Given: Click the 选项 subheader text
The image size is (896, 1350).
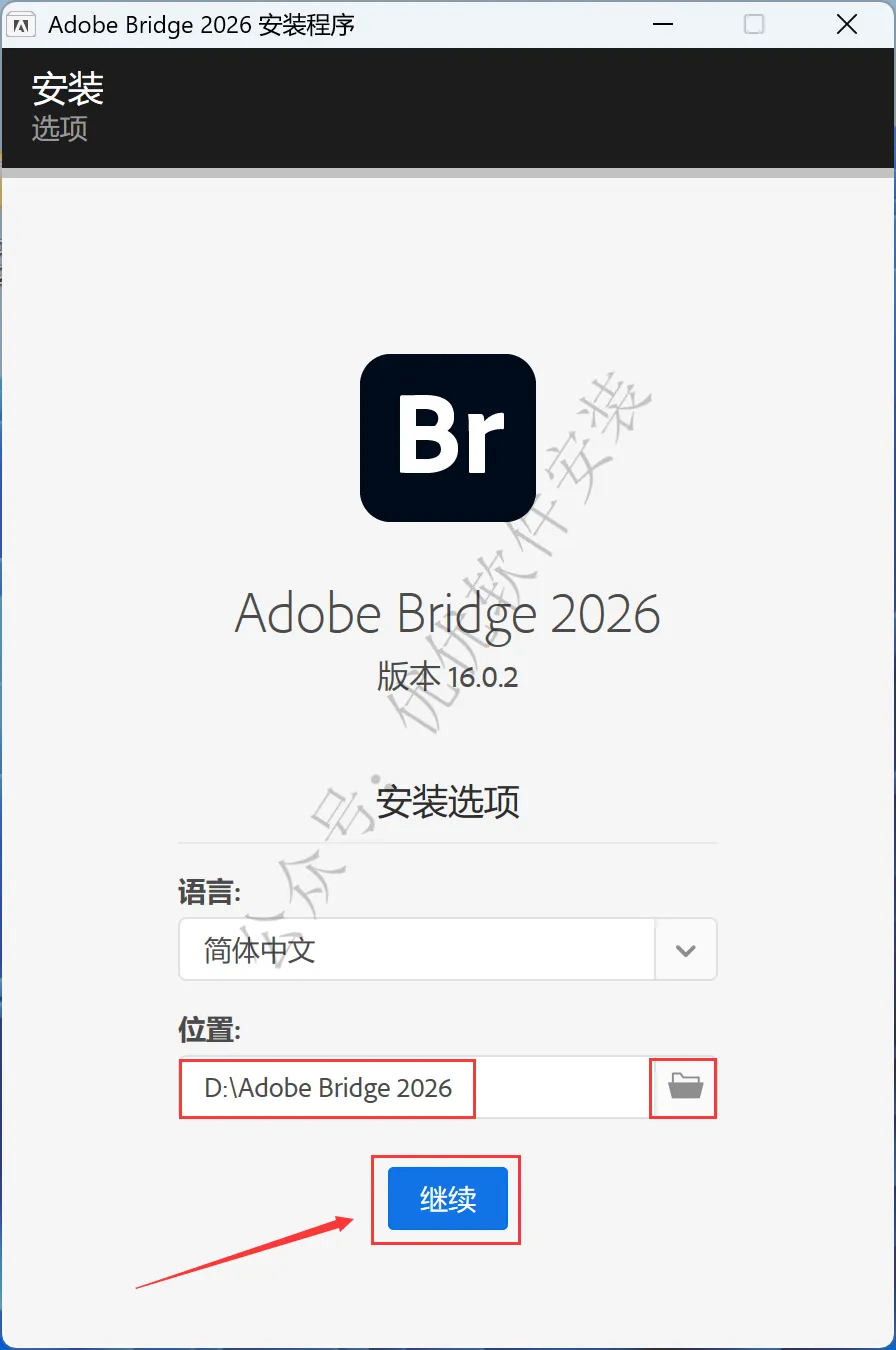Looking at the screenshot, I should pos(60,129).
